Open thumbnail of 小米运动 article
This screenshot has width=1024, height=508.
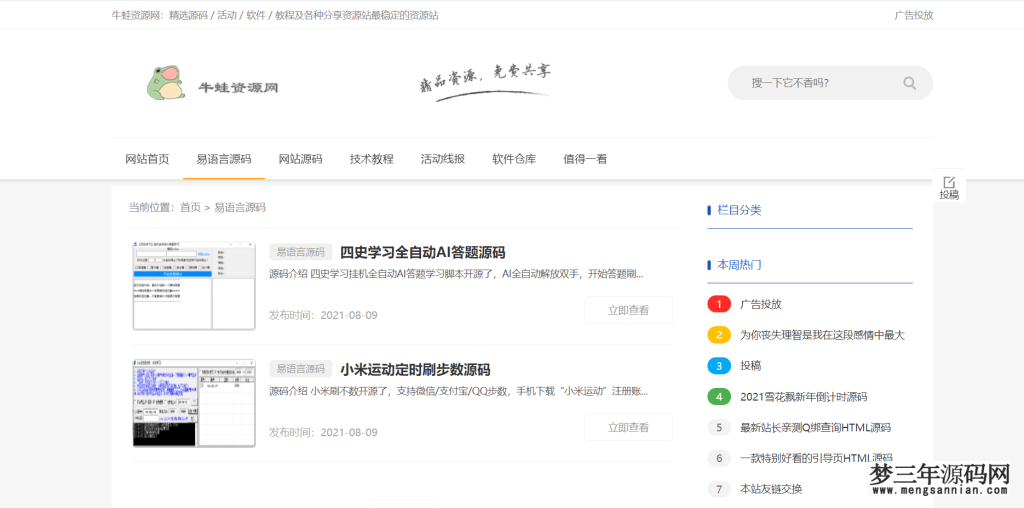click(194, 403)
